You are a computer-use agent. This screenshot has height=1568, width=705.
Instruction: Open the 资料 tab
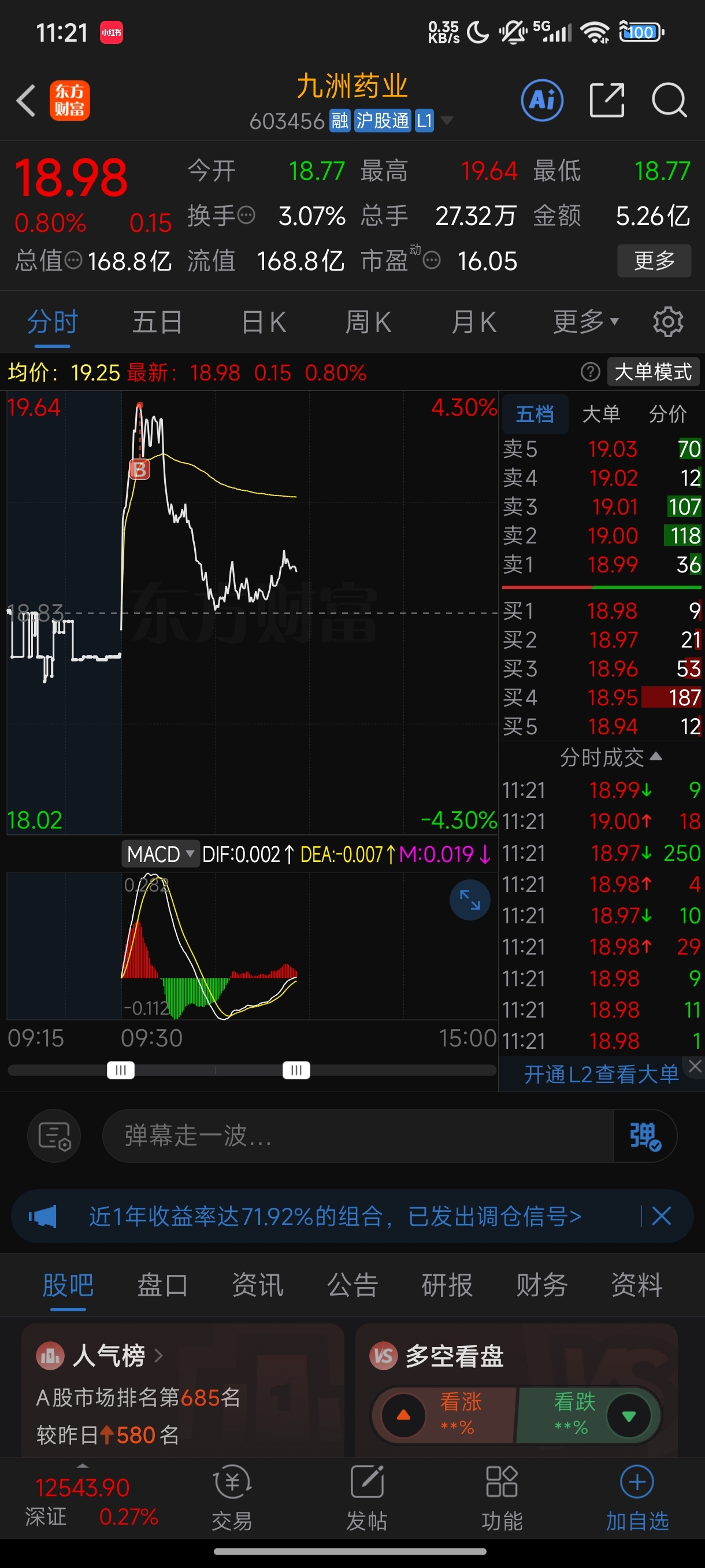(637, 1285)
